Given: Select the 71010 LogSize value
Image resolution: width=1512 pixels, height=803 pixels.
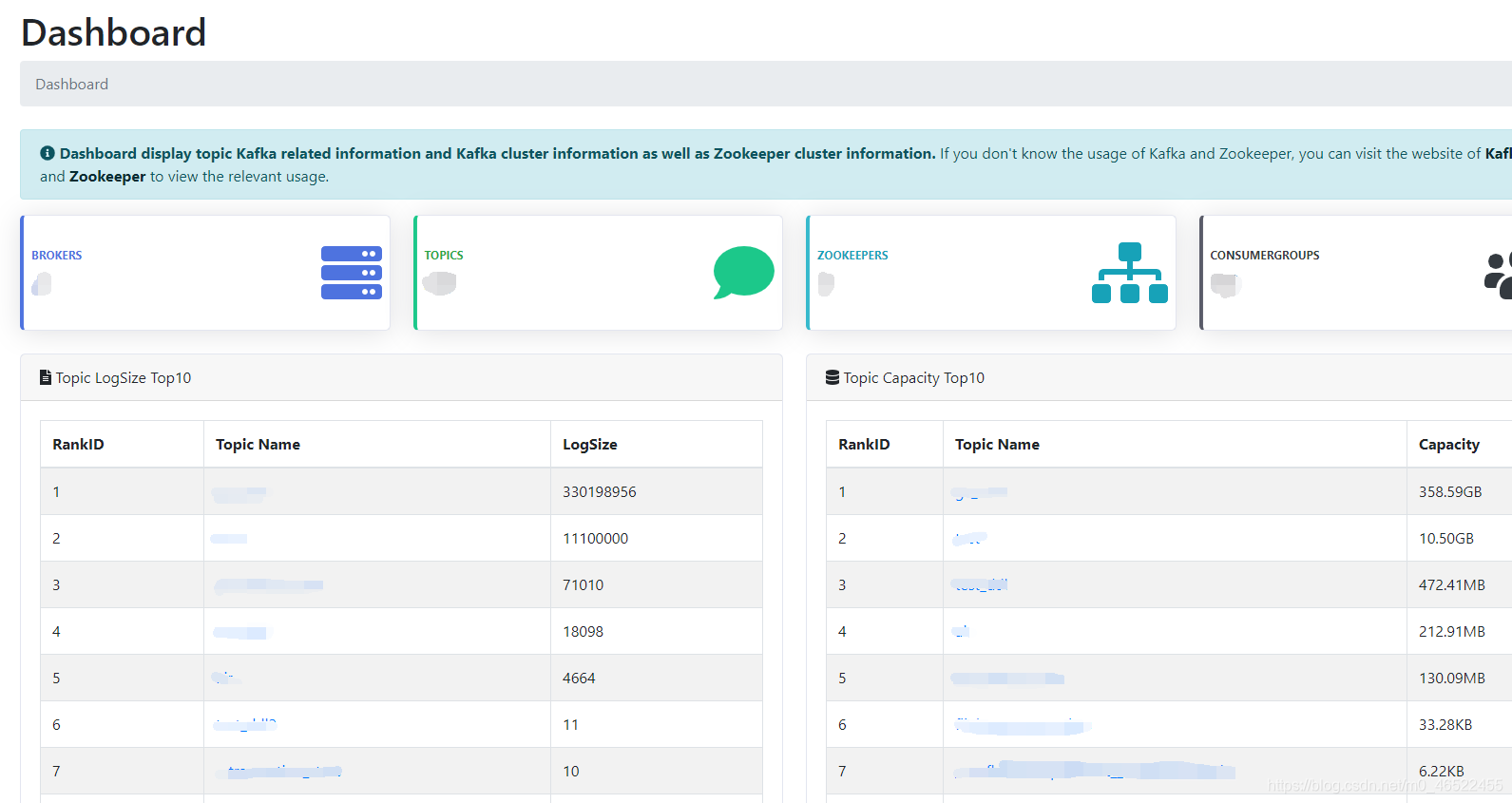Looking at the screenshot, I should [x=584, y=585].
